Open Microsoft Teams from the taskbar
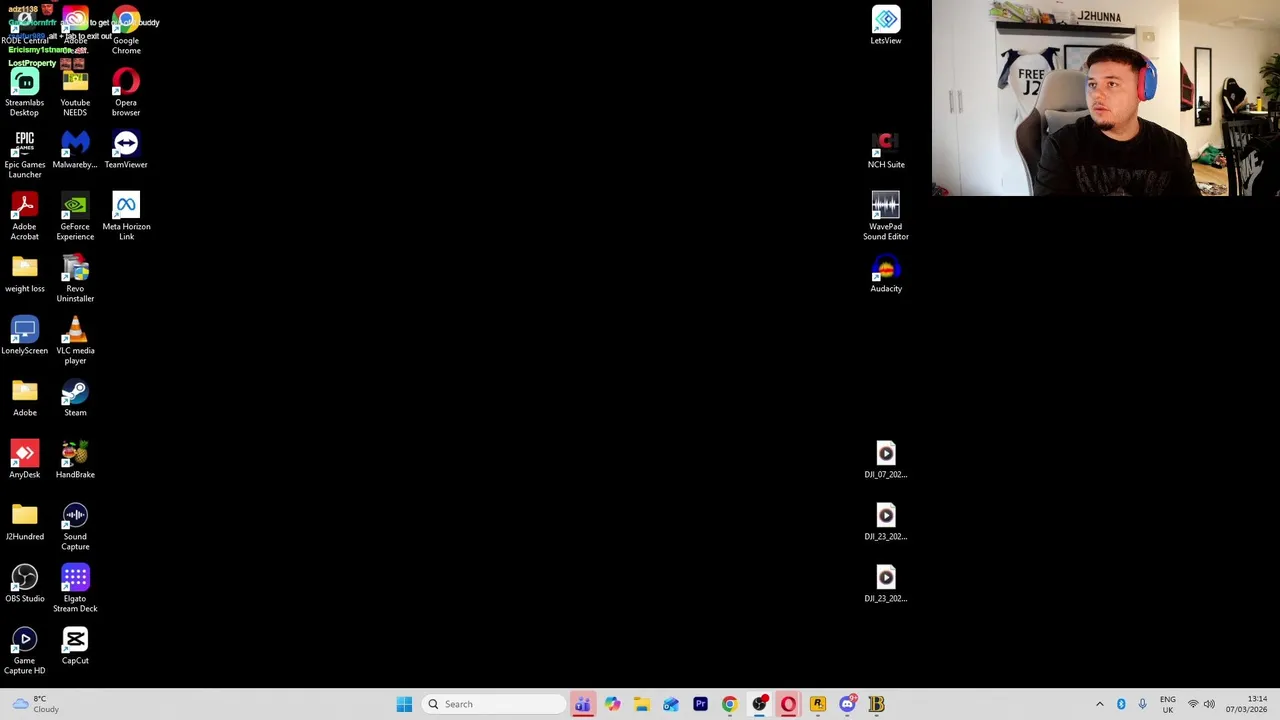1280x720 pixels. pyautogui.click(x=583, y=704)
